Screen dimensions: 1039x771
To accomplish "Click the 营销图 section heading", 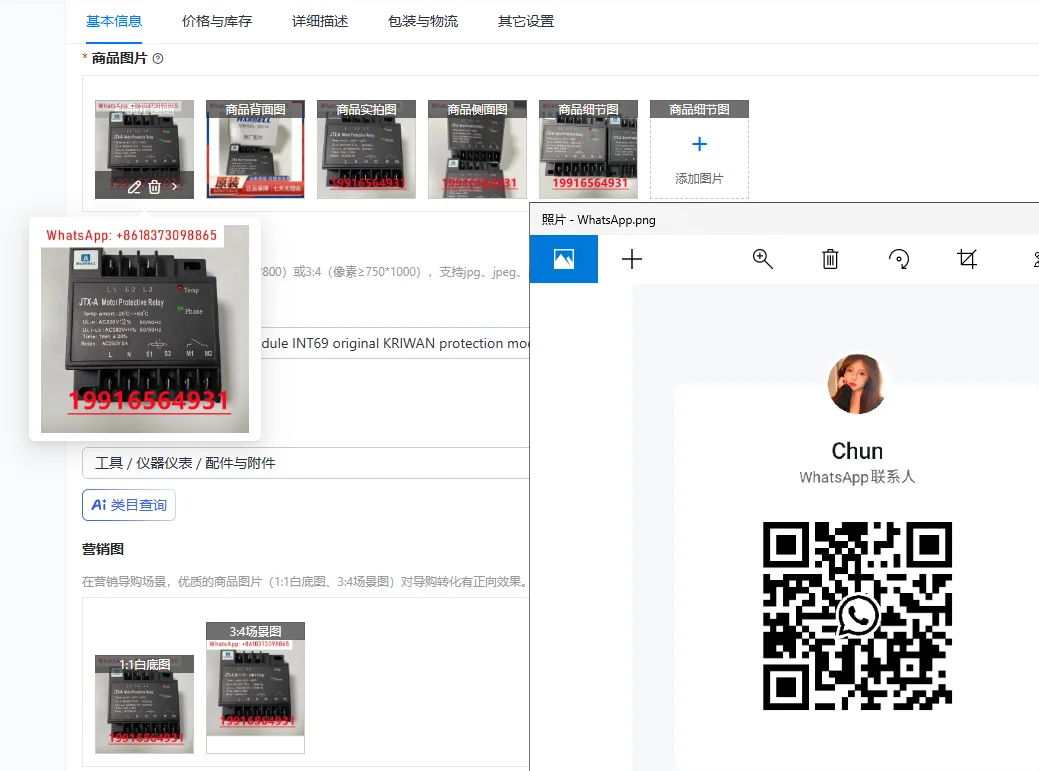I will 103,549.
